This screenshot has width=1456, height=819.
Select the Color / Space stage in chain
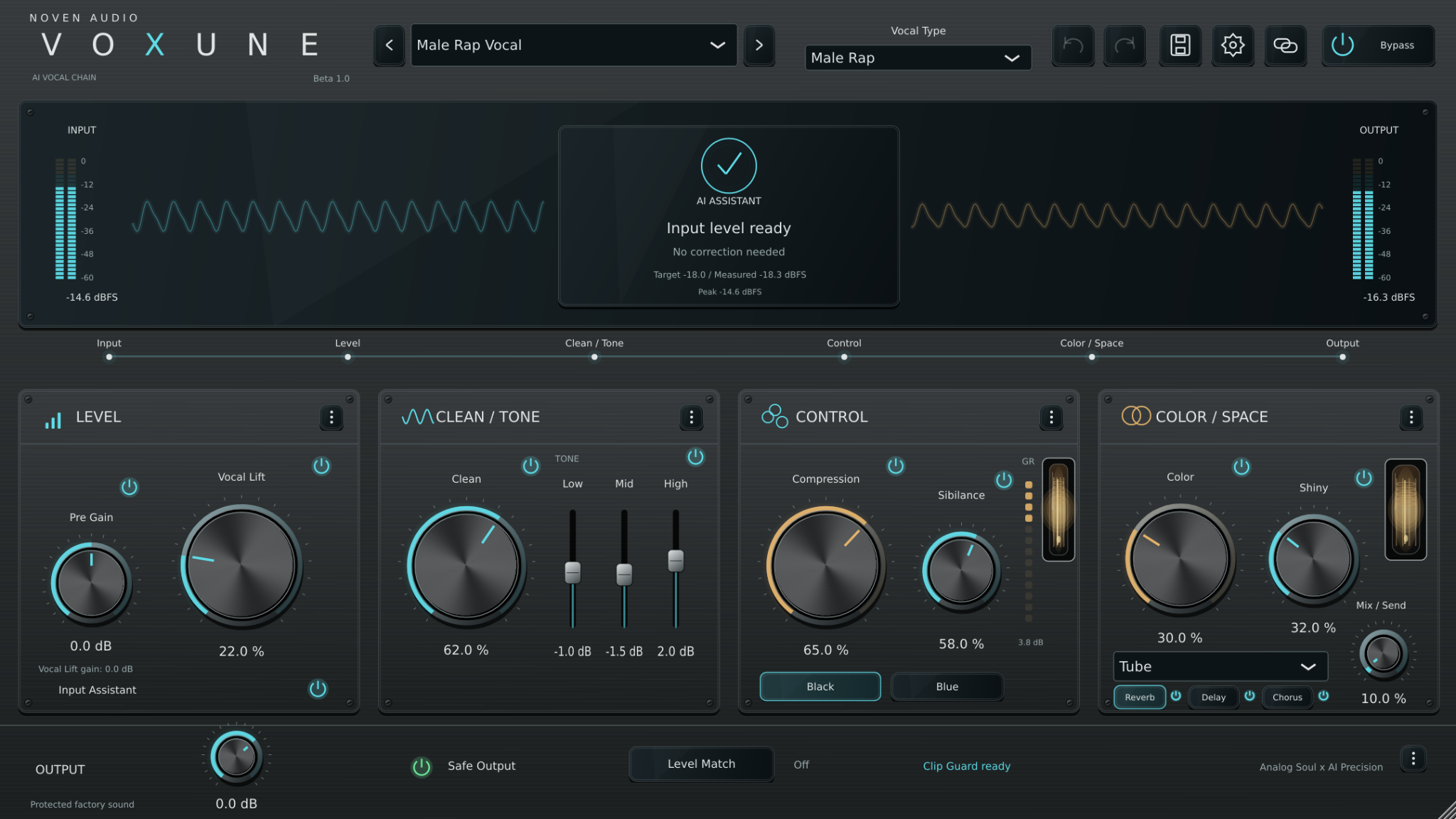tap(1092, 349)
